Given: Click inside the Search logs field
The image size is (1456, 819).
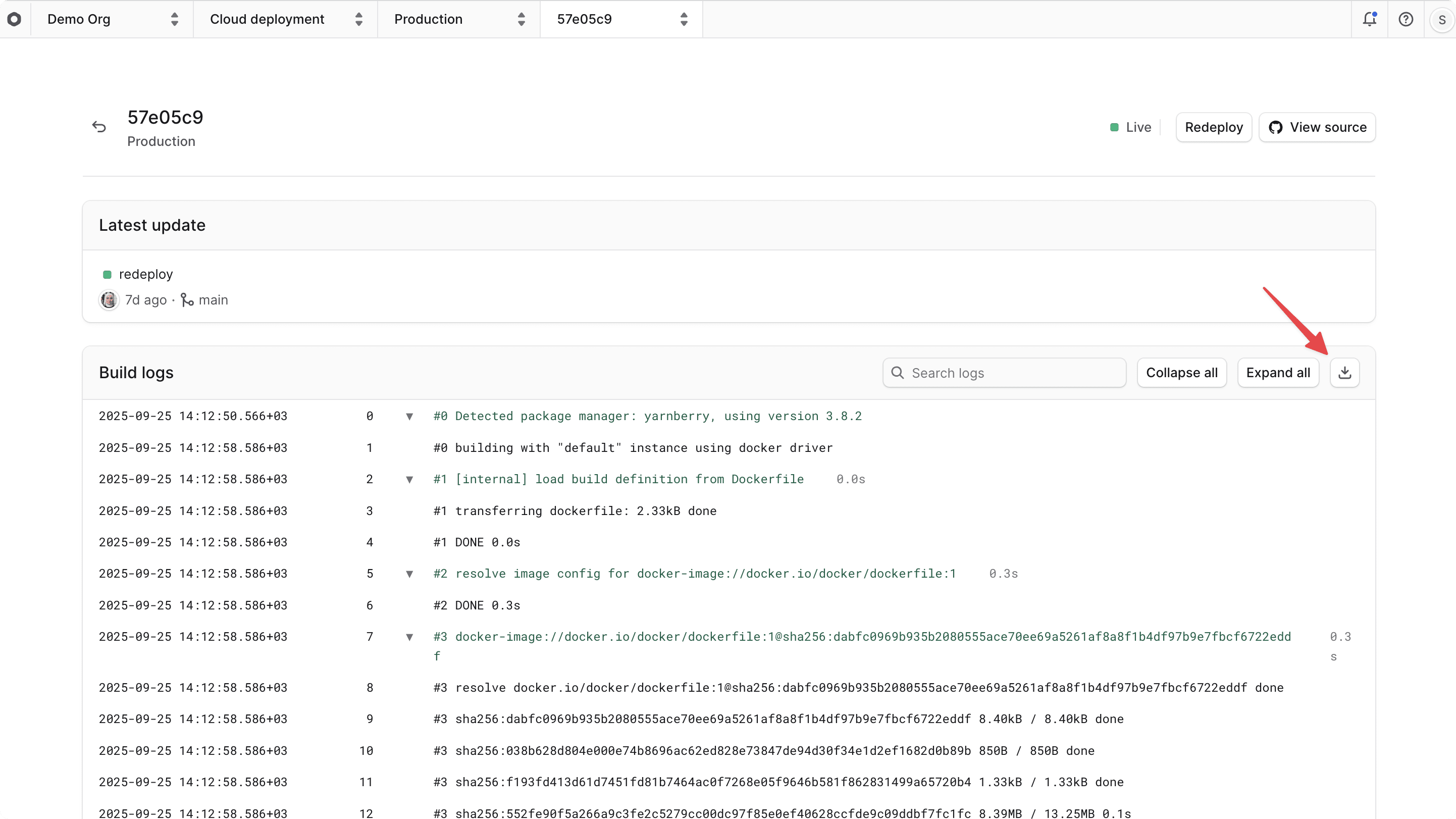Looking at the screenshot, I should coord(1006,373).
